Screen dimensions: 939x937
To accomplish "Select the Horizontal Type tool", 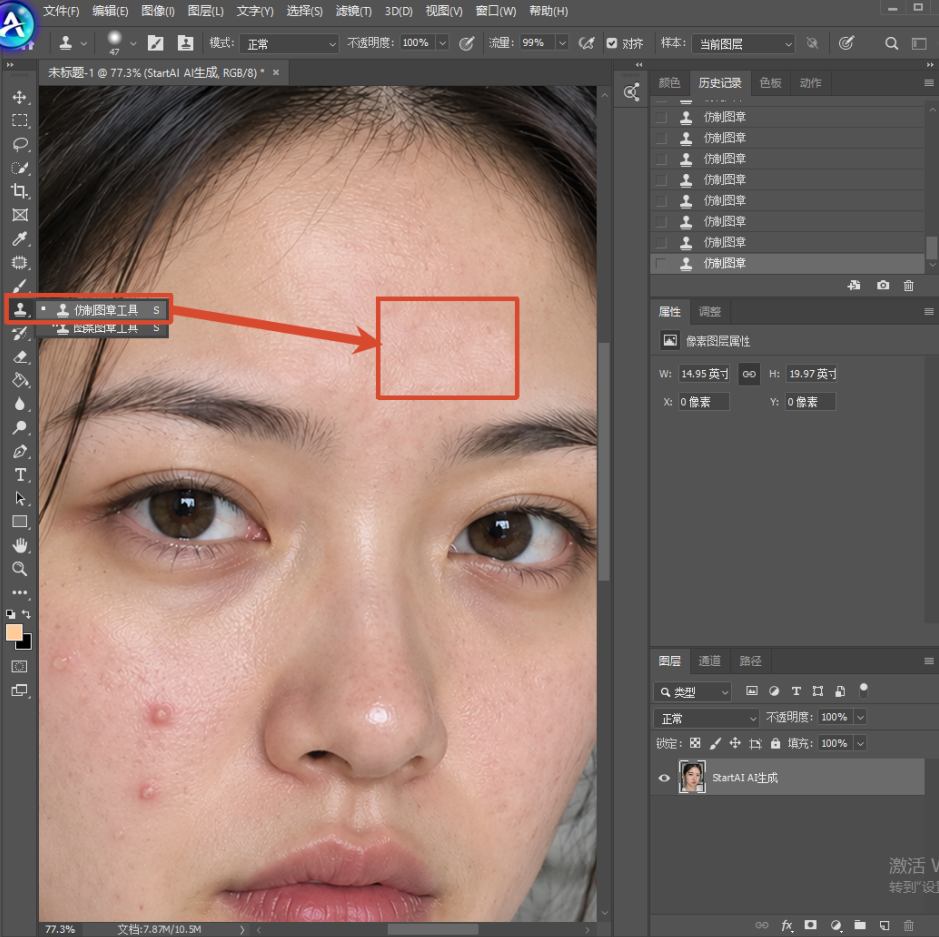I will pyautogui.click(x=20, y=475).
